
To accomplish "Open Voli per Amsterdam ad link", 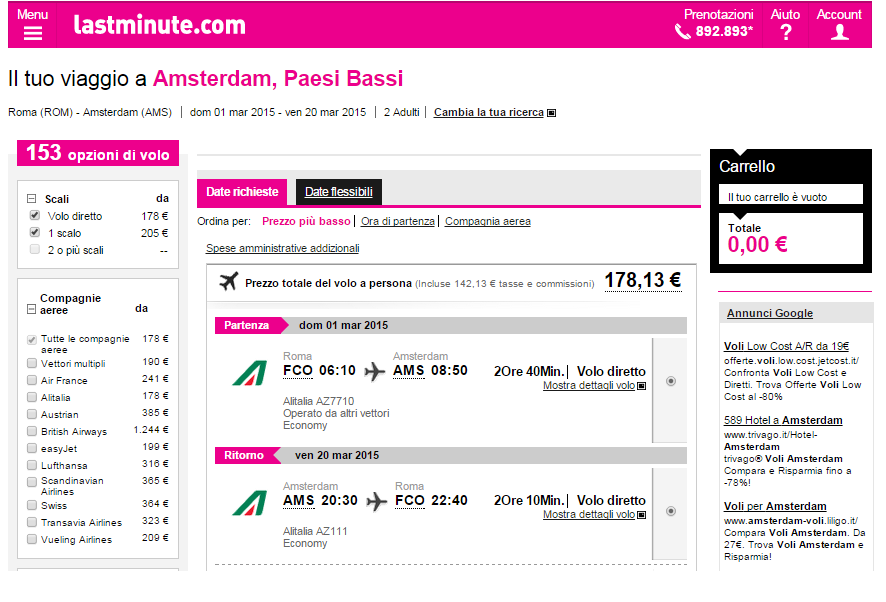I will point(775,506).
